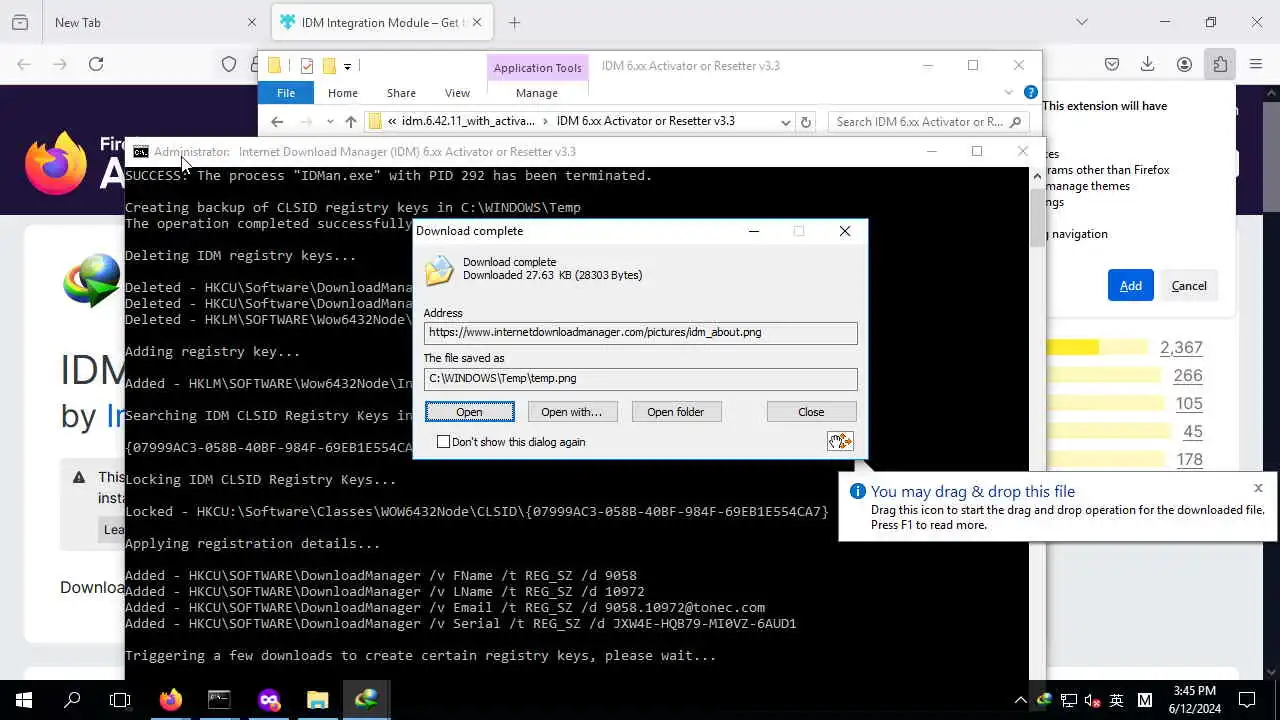Refresh the Explorer address bar

pos(806,122)
